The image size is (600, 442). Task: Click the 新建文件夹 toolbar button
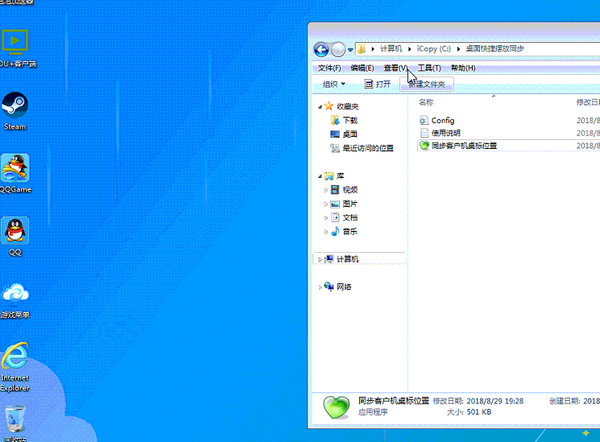[x=427, y=84]
